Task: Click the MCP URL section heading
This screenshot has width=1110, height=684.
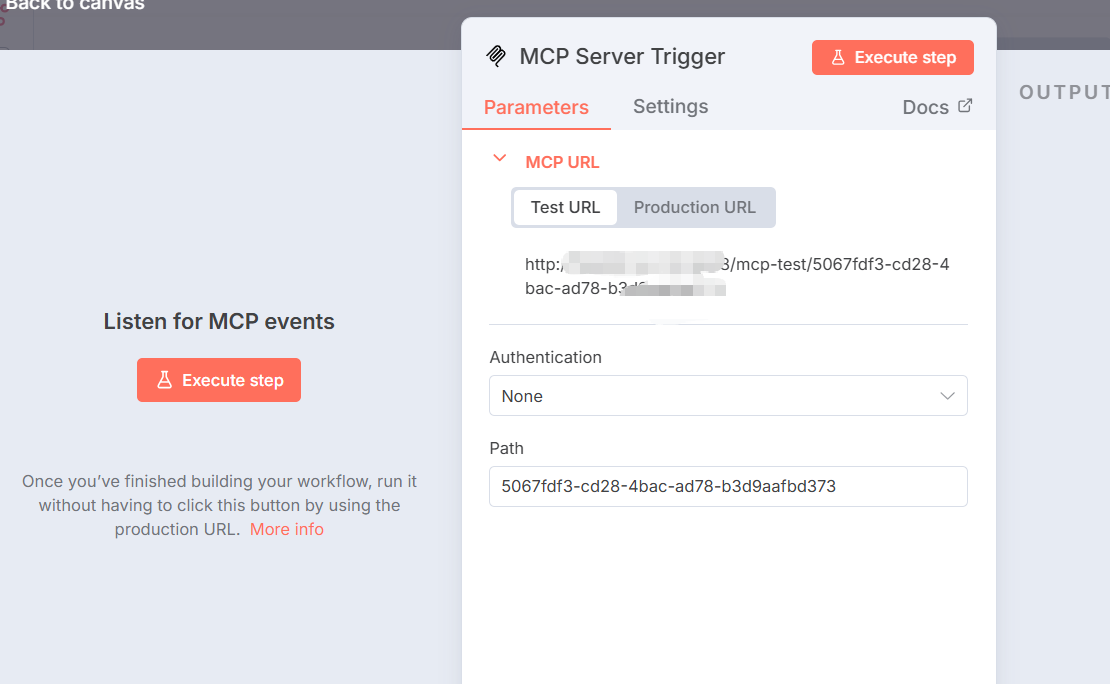Action: pyautogui.click(x=562, y=161)
